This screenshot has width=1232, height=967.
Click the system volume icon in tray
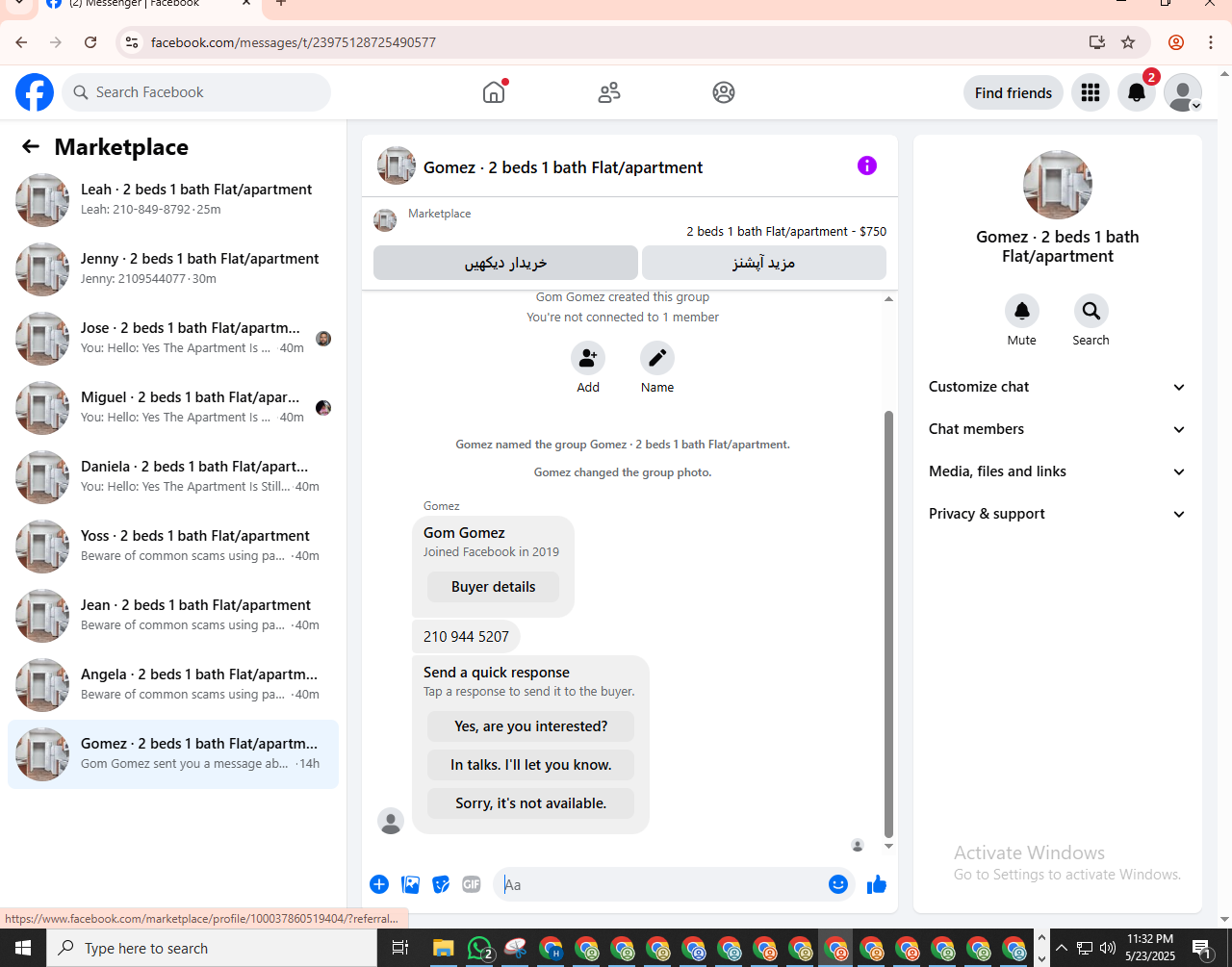tap(1107, 948)
